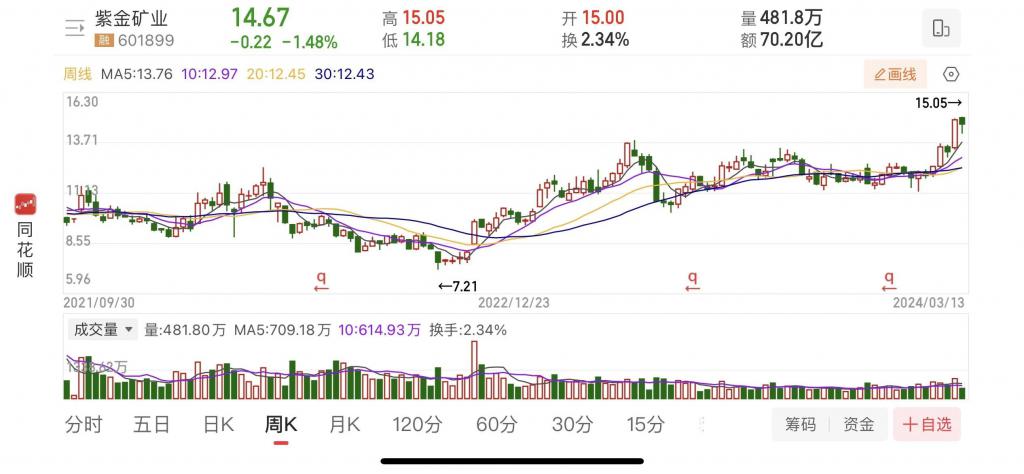The image size is (1024, 474).
Task: Tap the change percent -1.48%
Action: pyautogui.click(x=310, y=43)
